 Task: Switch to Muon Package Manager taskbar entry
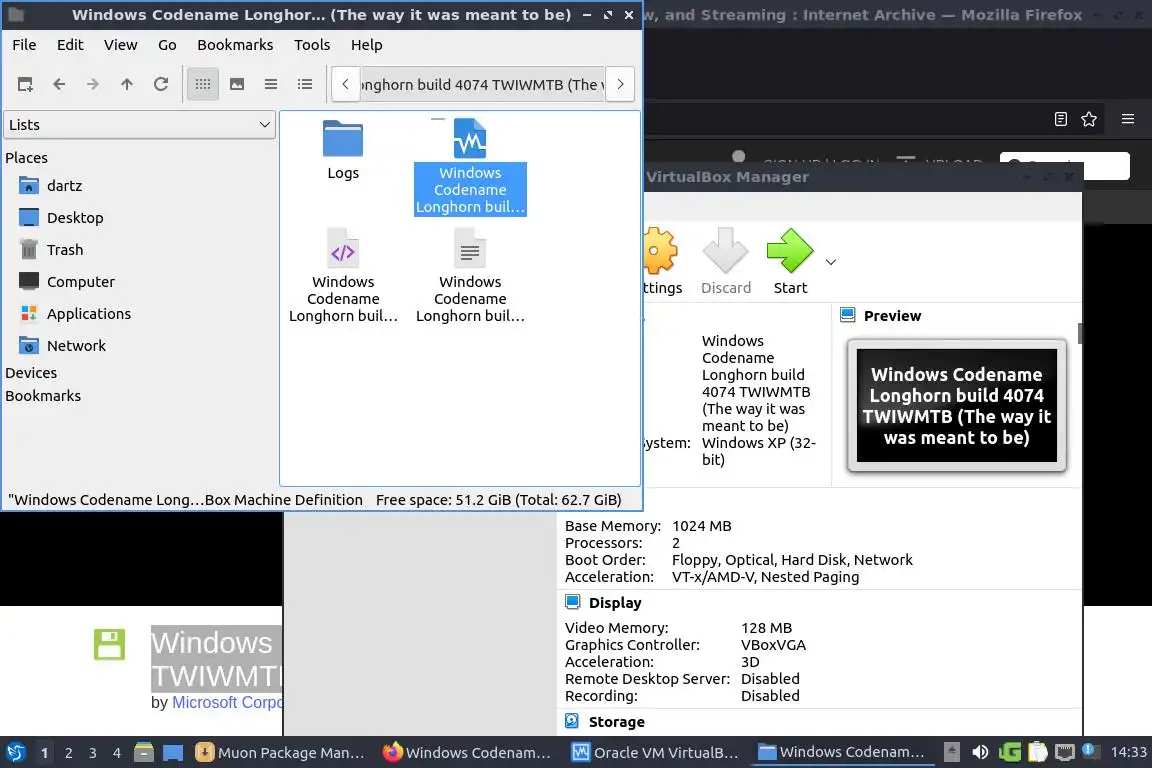pos(280,753)
